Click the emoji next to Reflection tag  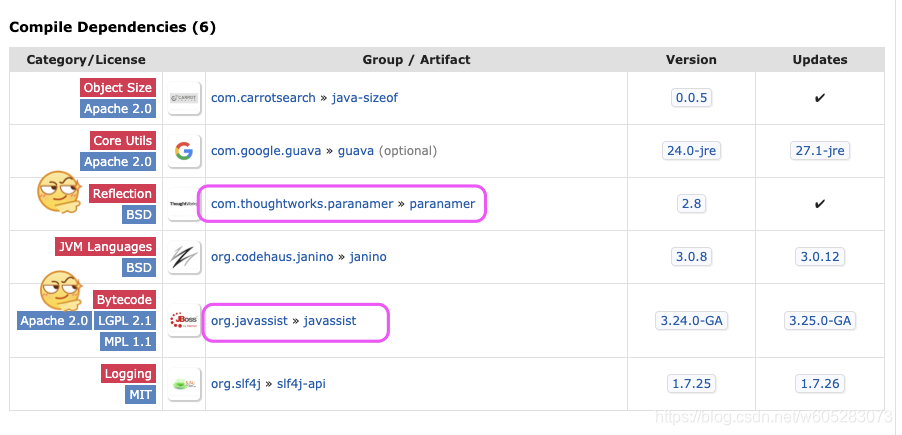tap(59, 192)
